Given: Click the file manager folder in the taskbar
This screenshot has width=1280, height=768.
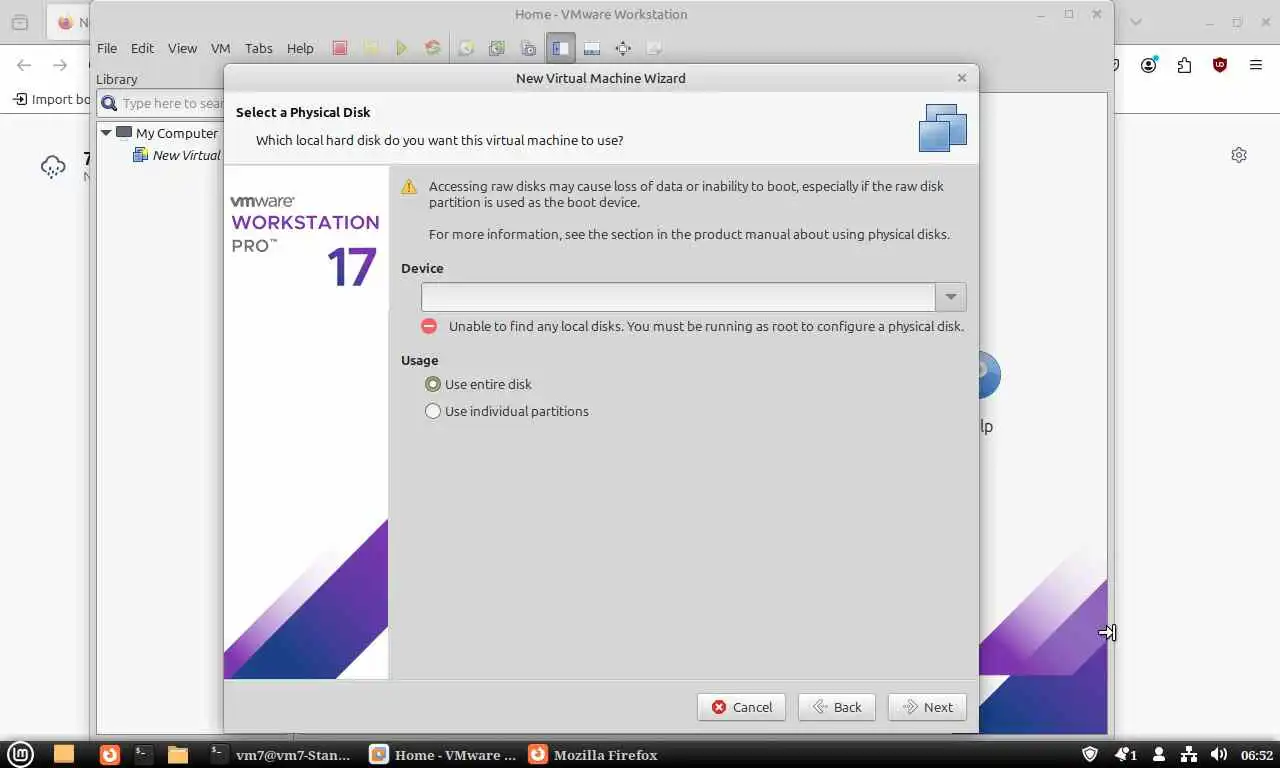Looking at the screenshot, I should pos(177,754).
